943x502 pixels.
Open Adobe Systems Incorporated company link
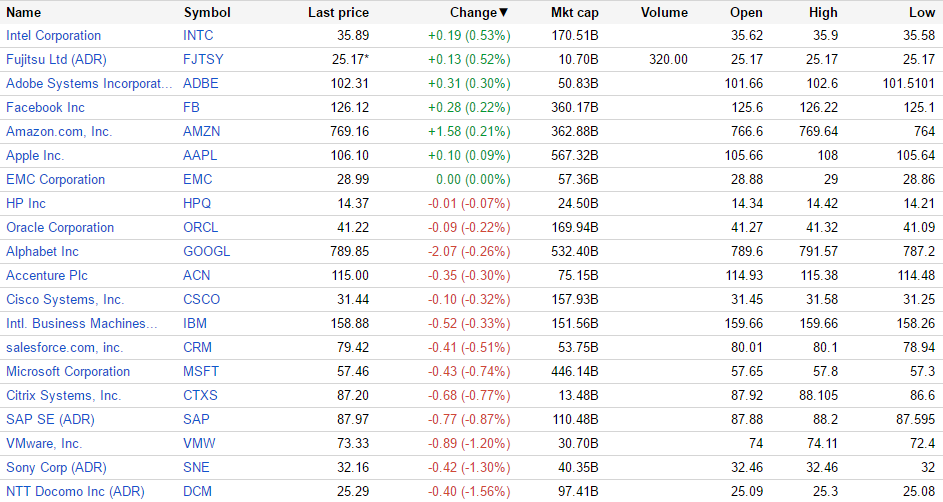tap(89, 84)
